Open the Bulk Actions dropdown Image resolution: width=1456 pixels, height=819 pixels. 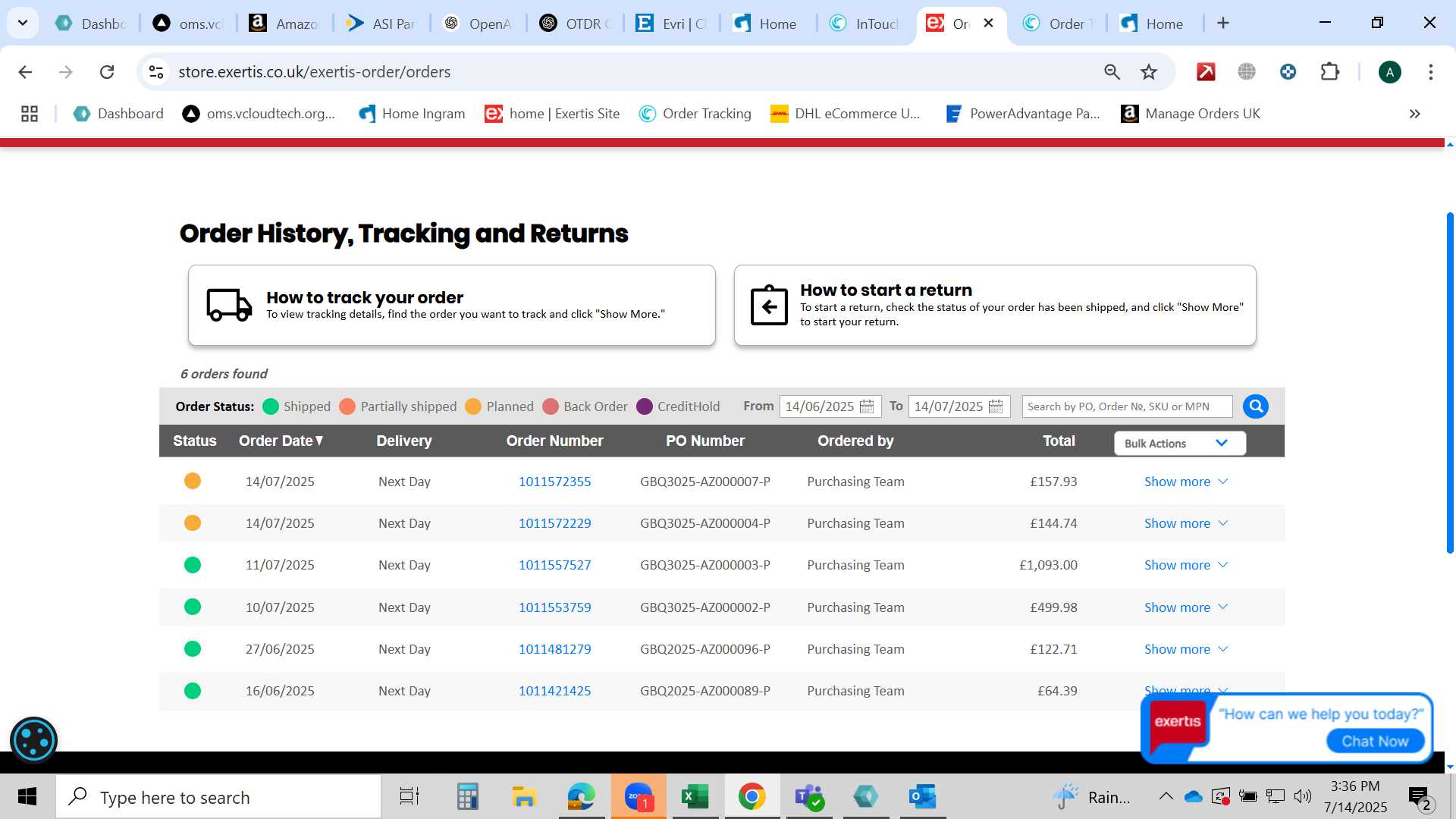pyautogui.click(x=1179, y=444)
